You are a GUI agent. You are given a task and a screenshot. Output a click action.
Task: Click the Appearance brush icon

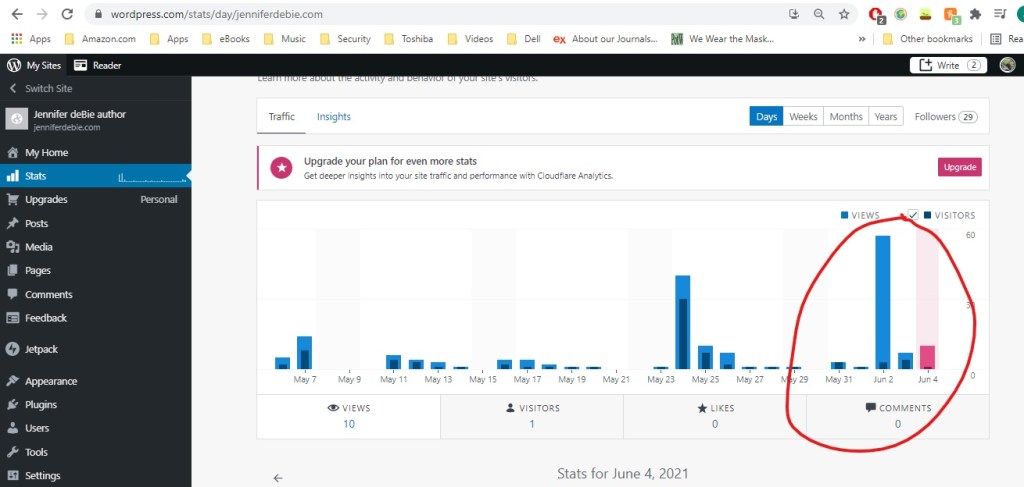pos(13,381)
